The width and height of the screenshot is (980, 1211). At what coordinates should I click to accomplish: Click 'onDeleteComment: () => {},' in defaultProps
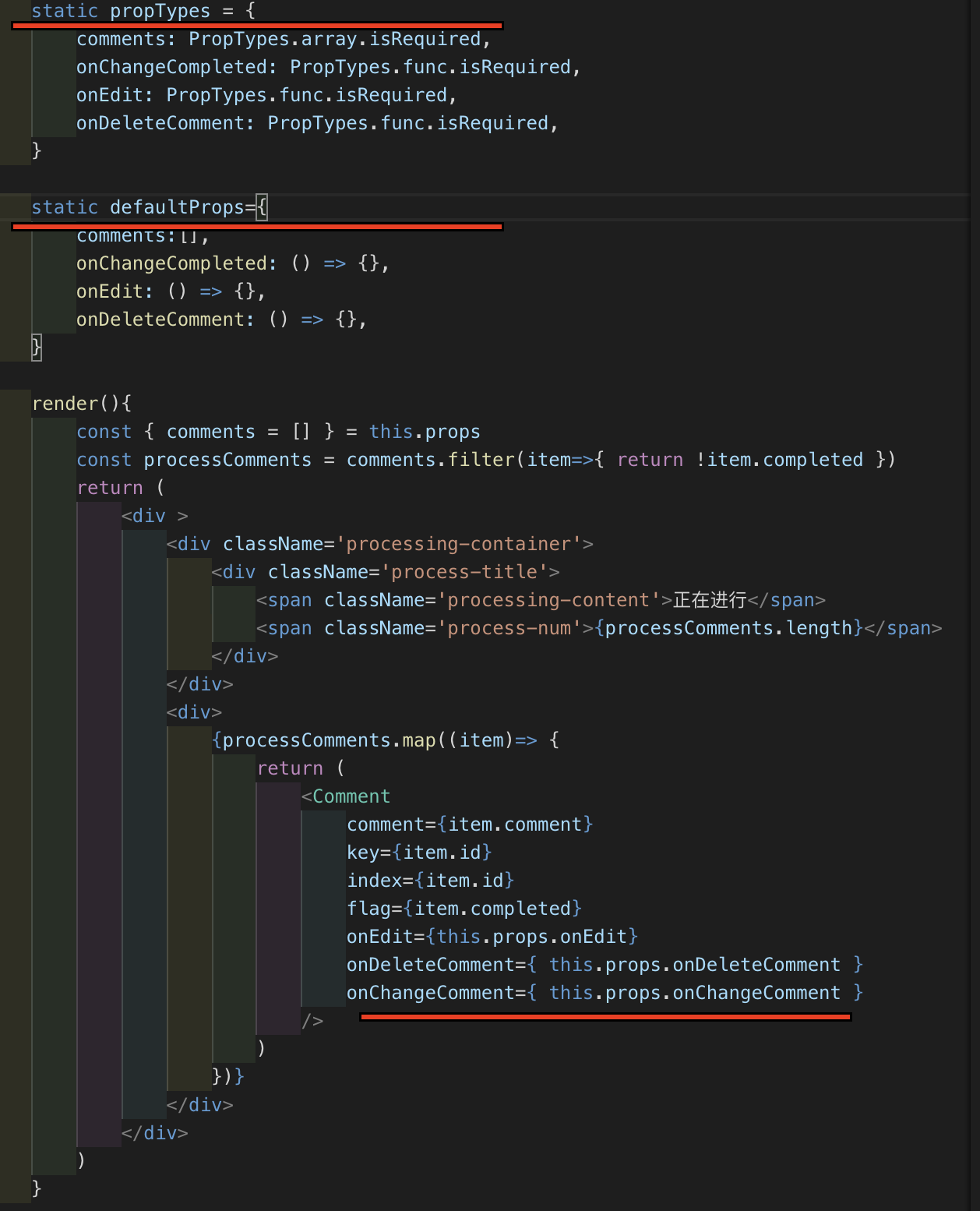tap(222, 320)
